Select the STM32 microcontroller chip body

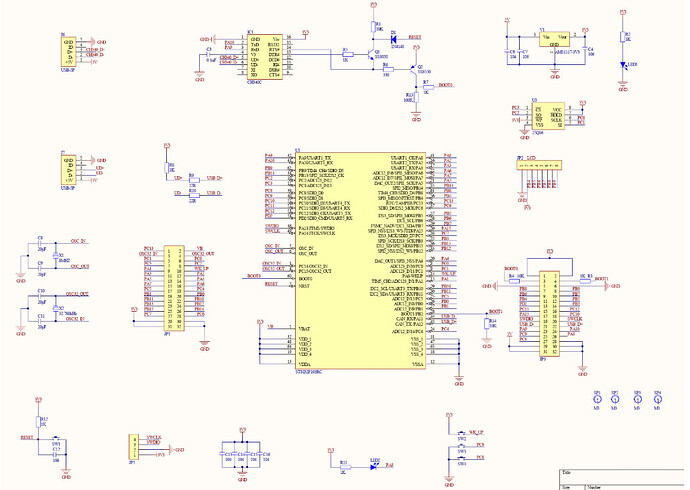pyautogui.click(x=360, y=261)
